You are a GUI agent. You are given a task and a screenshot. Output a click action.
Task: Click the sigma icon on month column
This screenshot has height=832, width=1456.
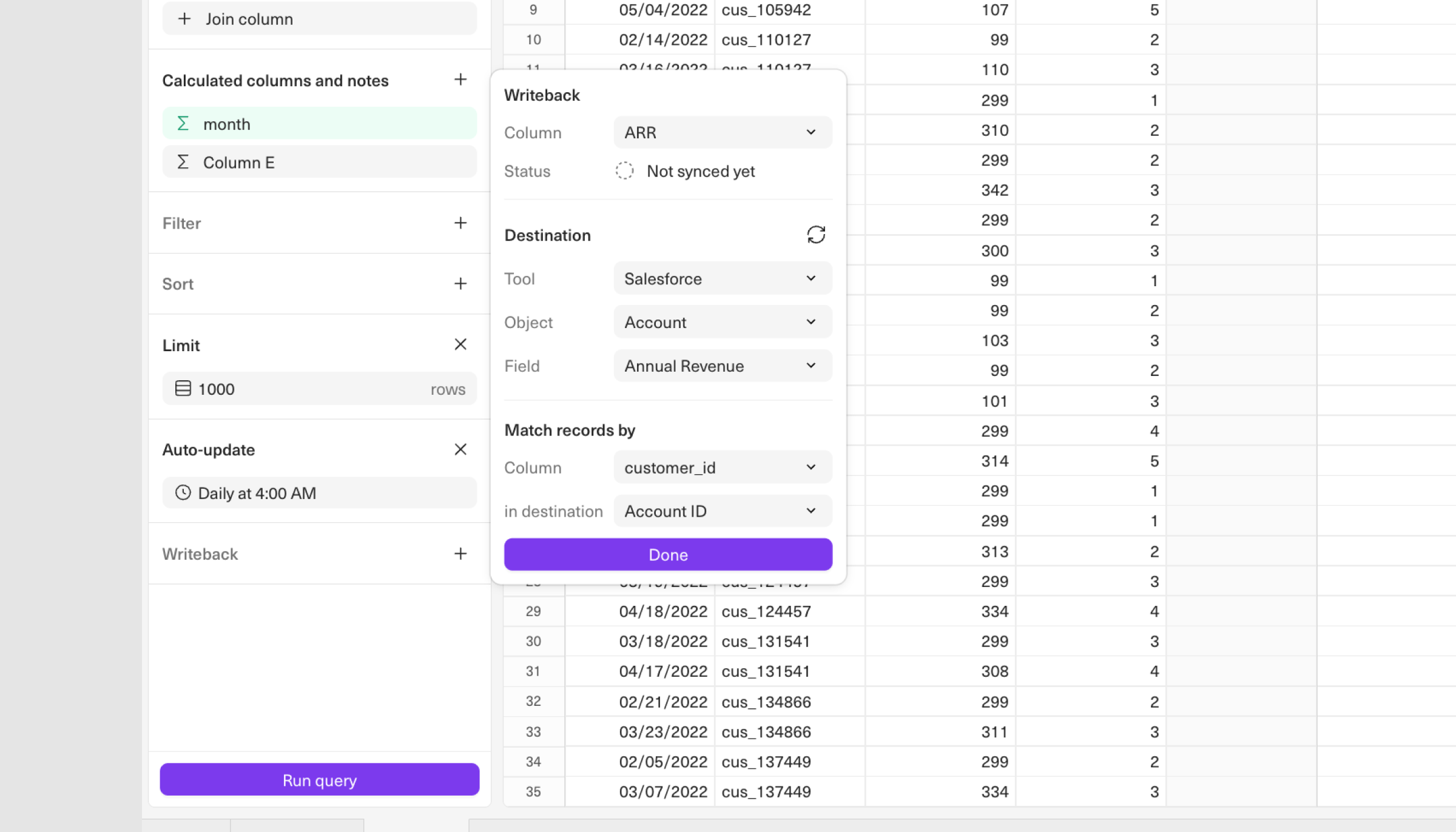tap(183, 124)
